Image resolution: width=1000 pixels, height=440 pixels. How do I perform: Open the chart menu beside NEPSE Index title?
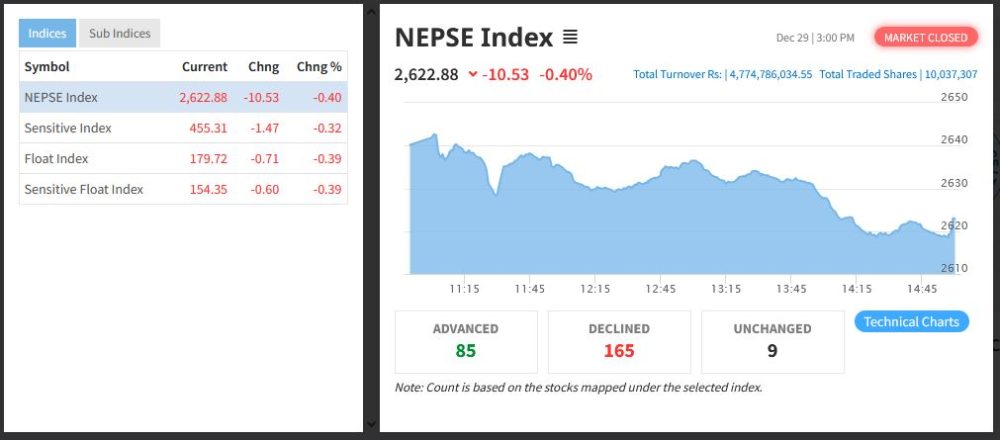tap(570, 38)
